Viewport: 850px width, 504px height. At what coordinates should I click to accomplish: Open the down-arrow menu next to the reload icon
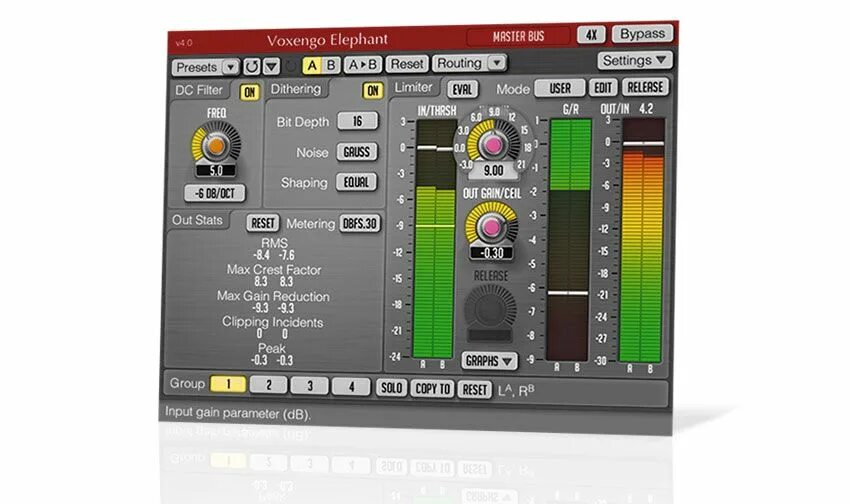click(x=272, y=67)
